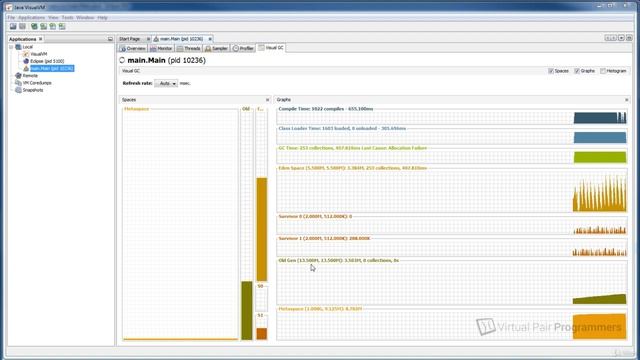Viewport: 640px width, 360px height.
Task: Switch to the Start Page tab
Action: (x=130, y=39)
